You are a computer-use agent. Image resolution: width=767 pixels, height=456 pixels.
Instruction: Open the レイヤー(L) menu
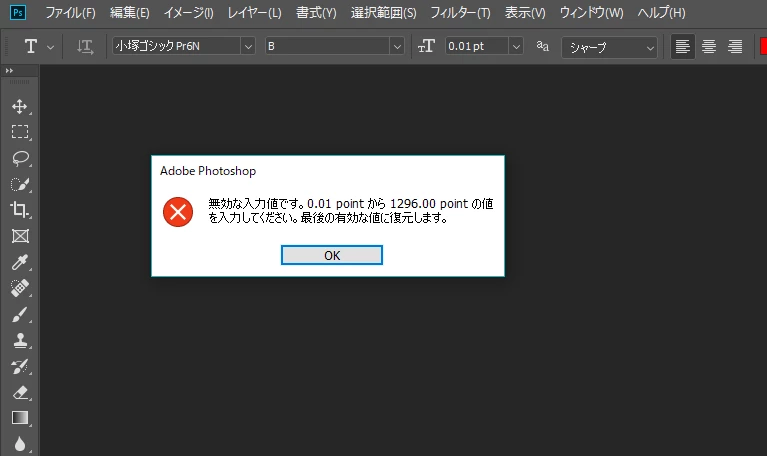point(254,13)
